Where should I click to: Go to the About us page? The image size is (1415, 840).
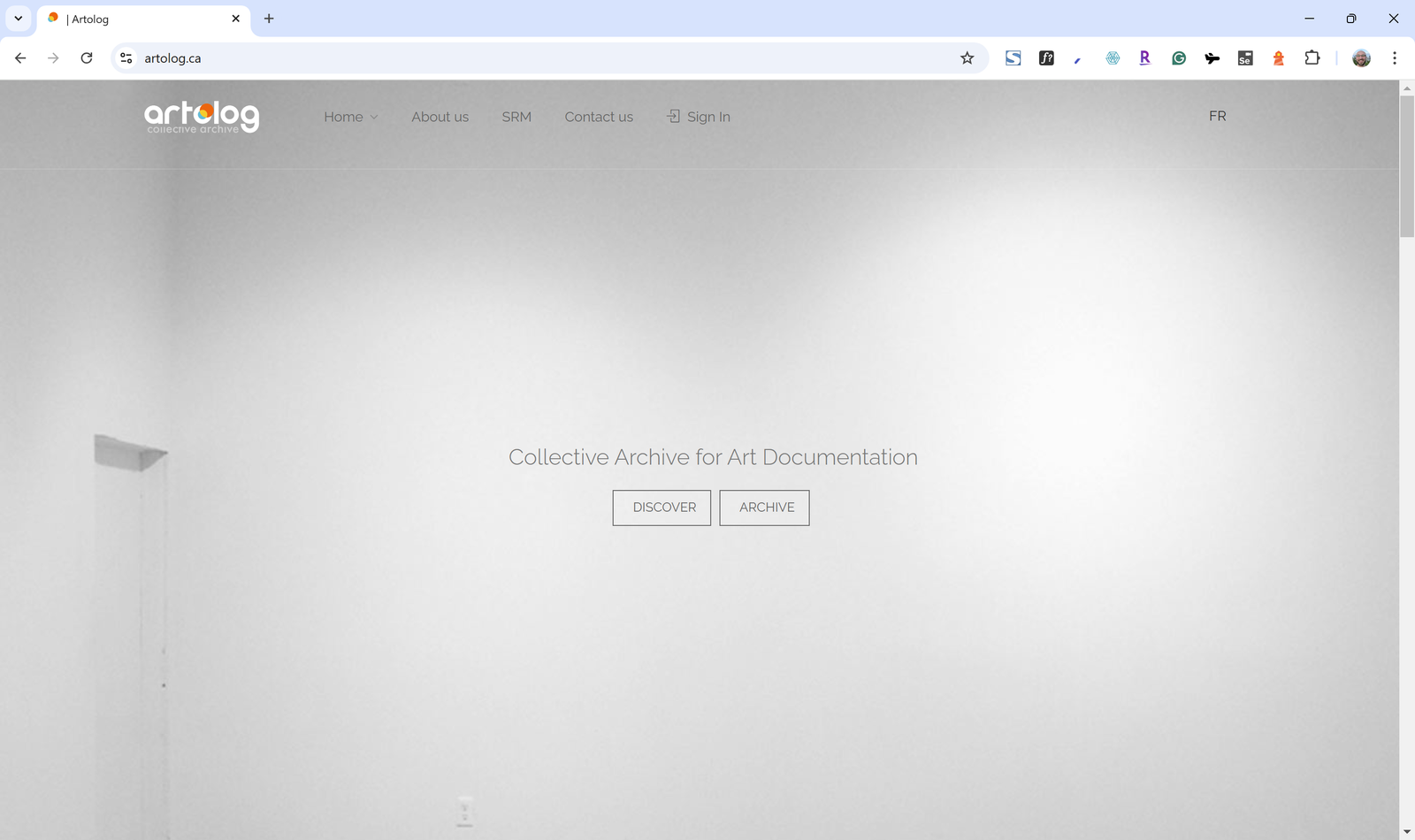(440, 117)
